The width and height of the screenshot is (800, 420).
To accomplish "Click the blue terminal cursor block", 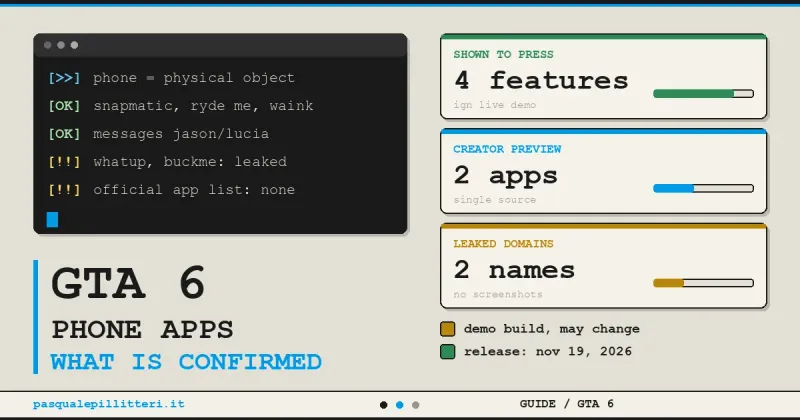I will pyautogui.click(x=52, y=219).
